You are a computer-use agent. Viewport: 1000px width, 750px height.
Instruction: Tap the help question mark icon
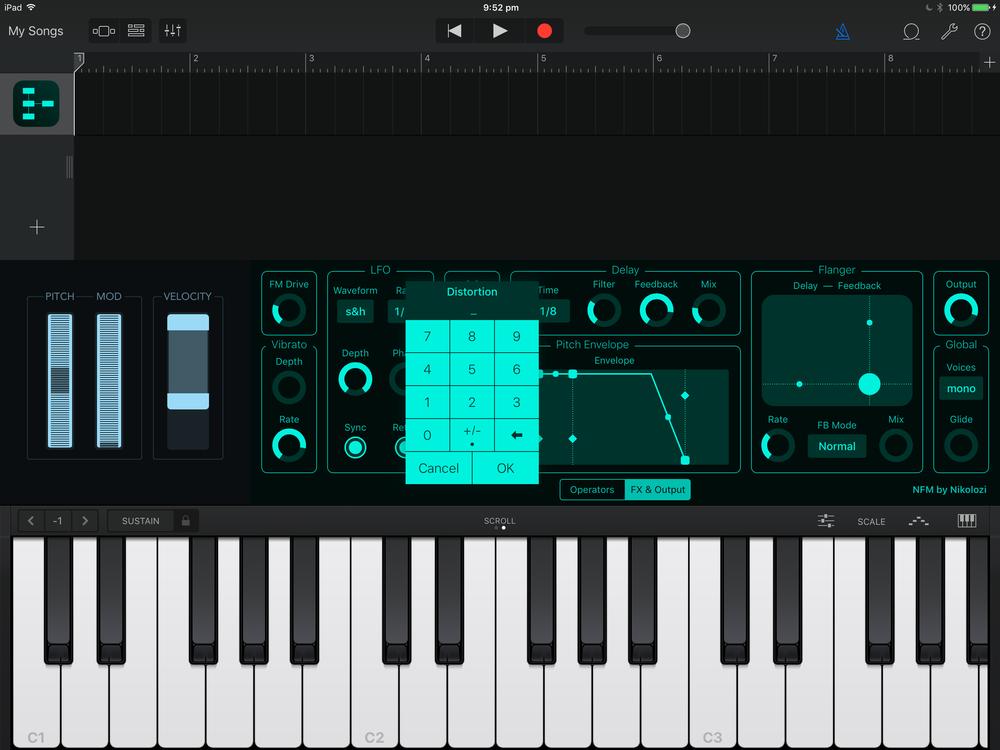click(982, 32)
